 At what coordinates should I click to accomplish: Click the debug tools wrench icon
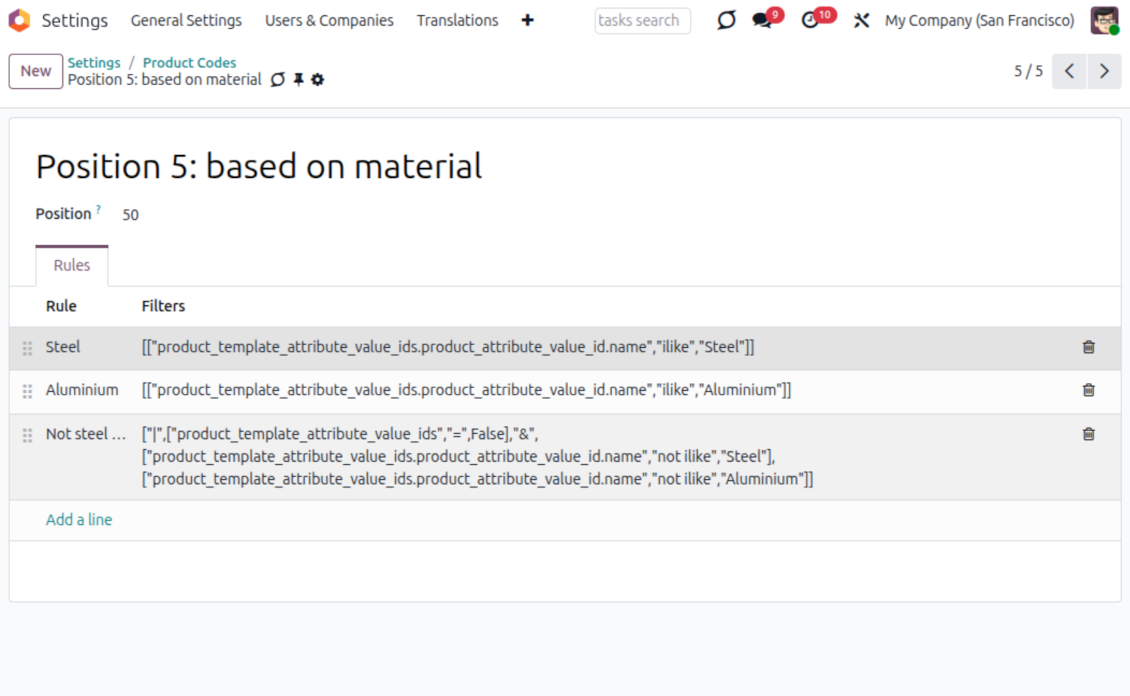pyautogui.click(x=861, y=21)
